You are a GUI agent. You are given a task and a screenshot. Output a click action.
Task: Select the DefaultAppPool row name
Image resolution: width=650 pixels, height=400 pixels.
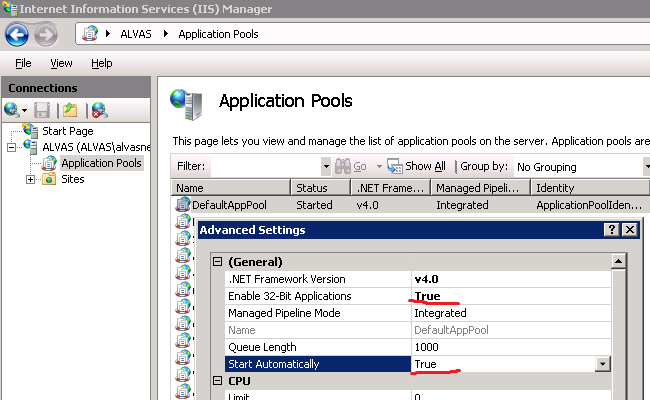(x=229, y=205)
